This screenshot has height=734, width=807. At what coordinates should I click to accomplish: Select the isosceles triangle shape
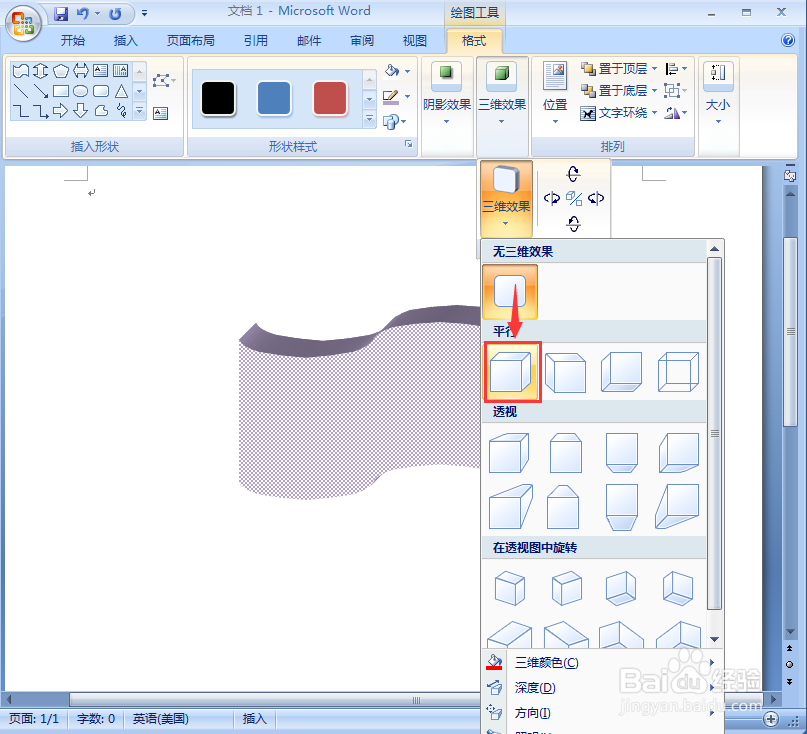tap(121, 91)
